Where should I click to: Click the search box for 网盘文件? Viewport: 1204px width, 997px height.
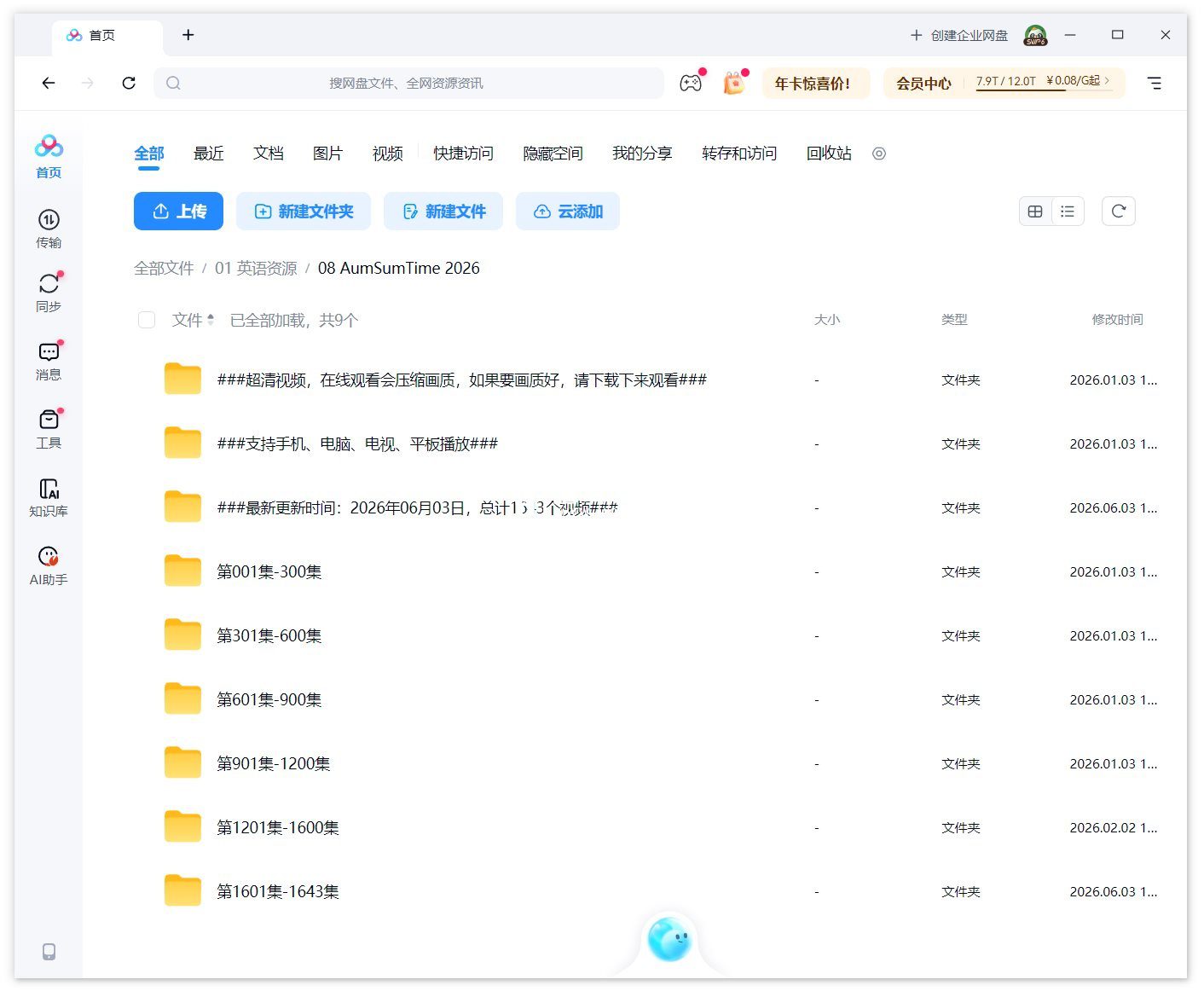pyautogui.click(x=408, y=83)
